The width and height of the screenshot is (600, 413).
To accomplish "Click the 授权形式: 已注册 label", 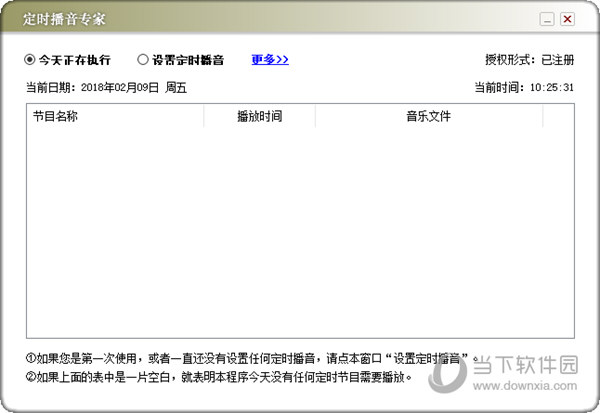I will [x=527, y=60].
